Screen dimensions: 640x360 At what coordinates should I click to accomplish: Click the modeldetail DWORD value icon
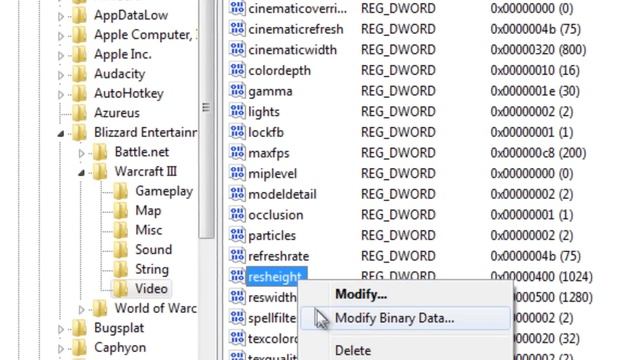point(237,194)
